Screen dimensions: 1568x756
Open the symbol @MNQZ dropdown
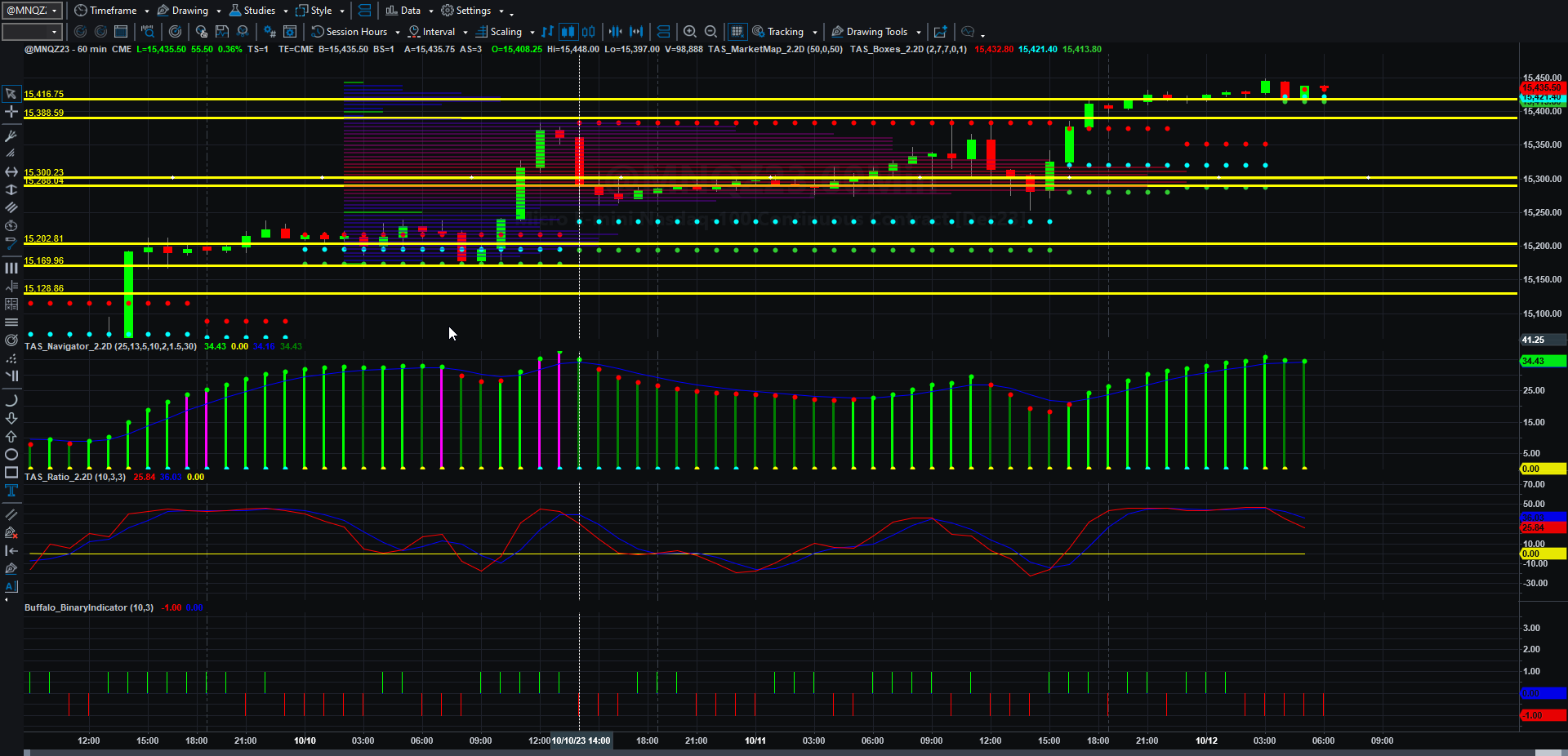(32, 10)
